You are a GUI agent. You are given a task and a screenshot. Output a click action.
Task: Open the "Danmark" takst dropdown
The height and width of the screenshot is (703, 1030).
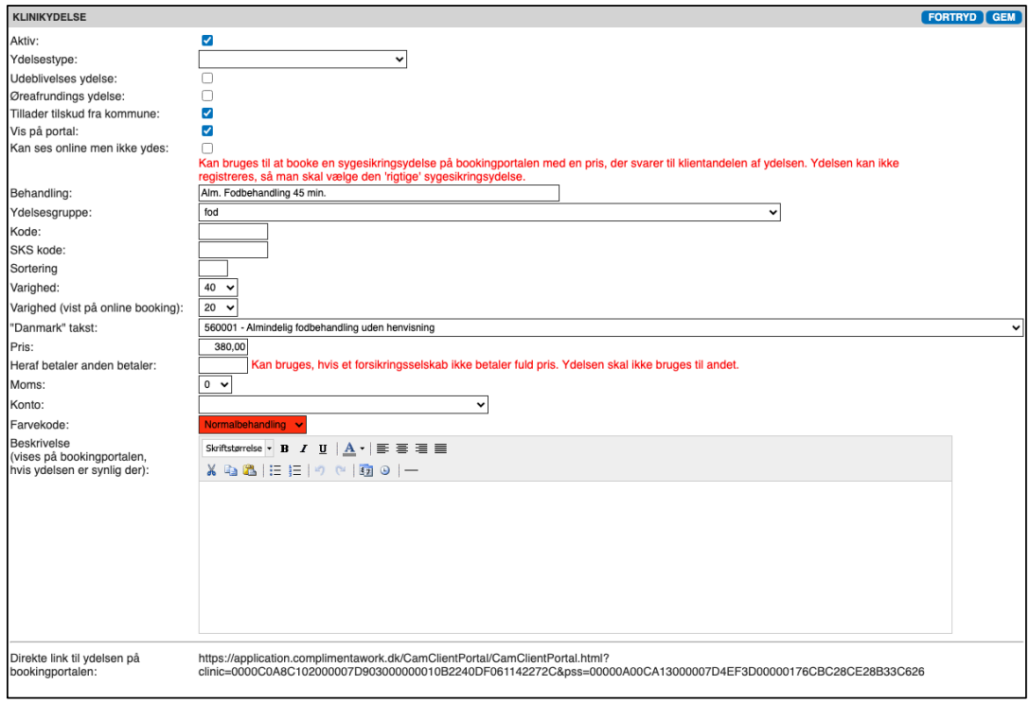tap(611, 327)
